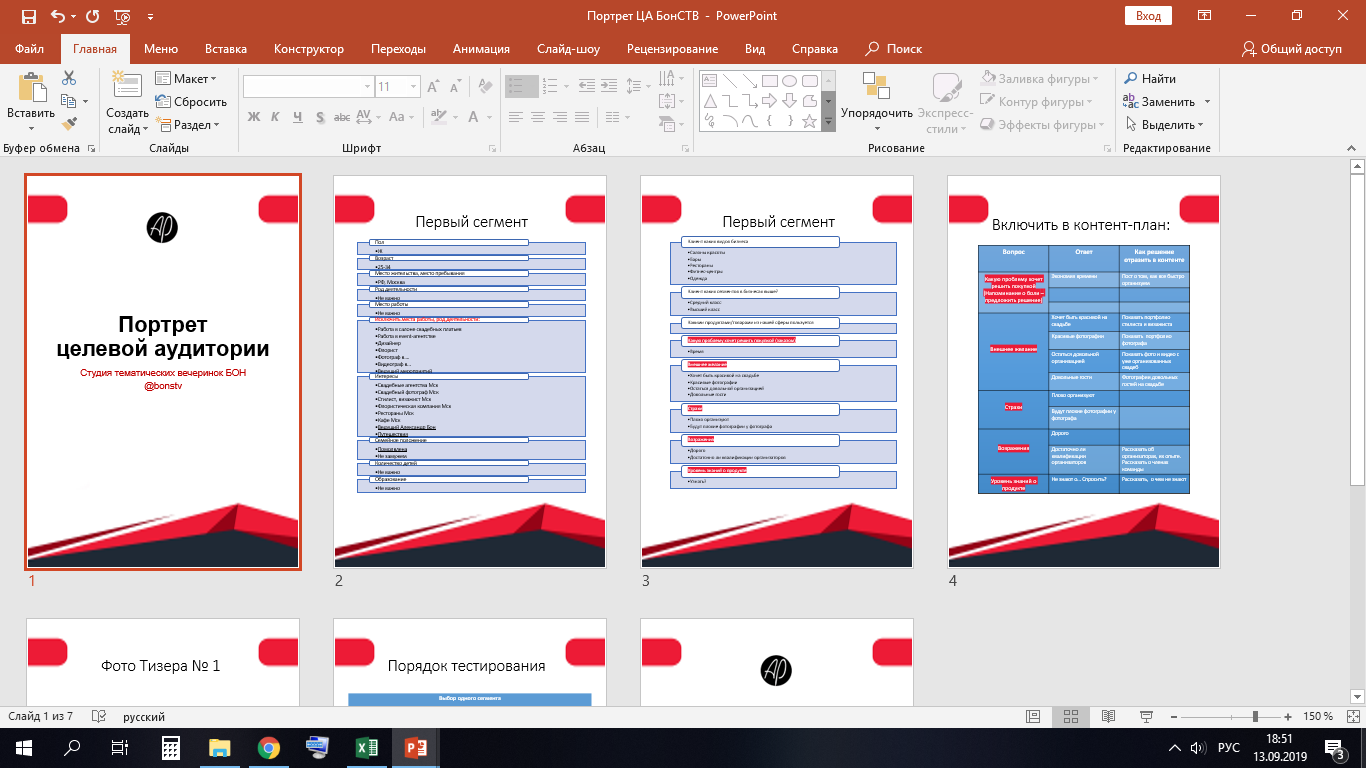Switch to Slide Sorter view button
The width and height of the screenshot is (1366, 768).
pos(1071,717)
